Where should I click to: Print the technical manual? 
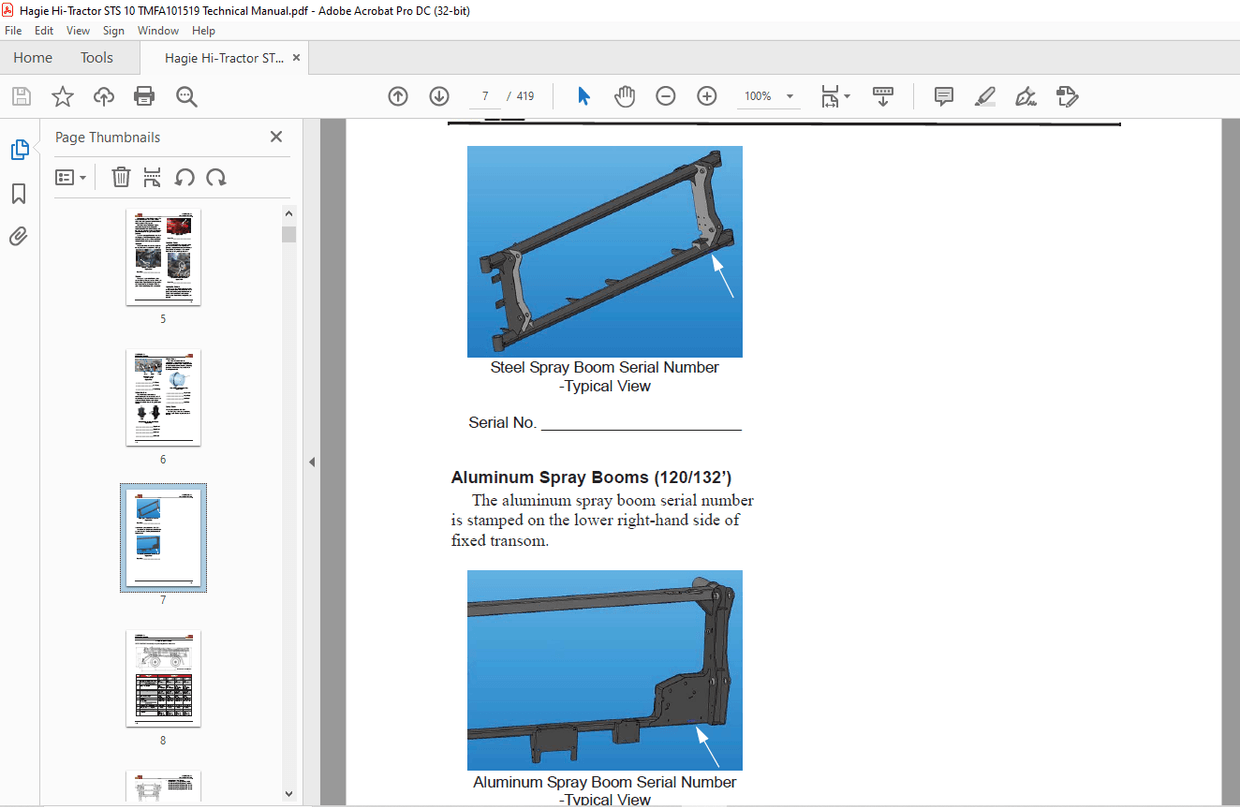pos(144,96)
